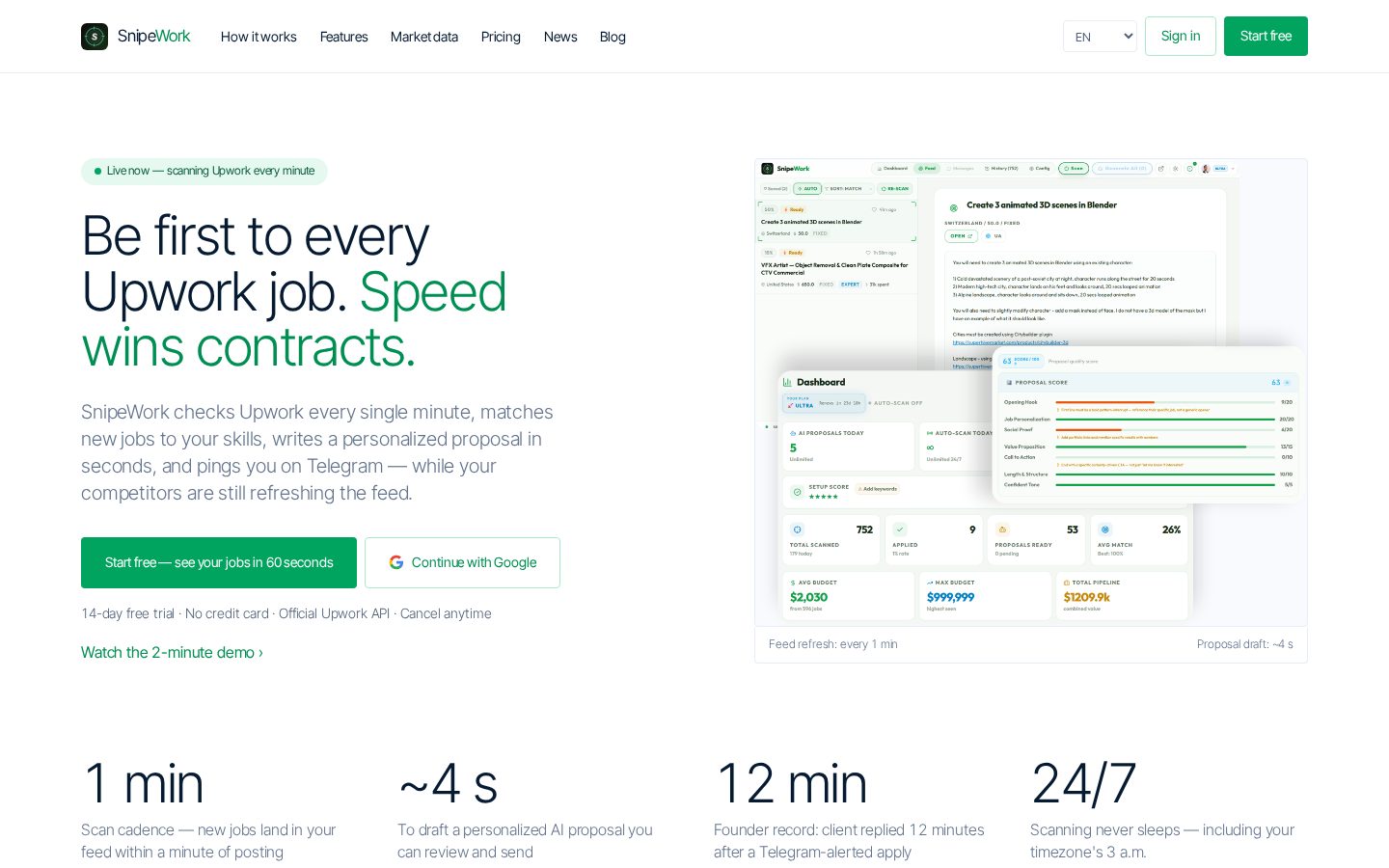Open How it works menu item
This screenshot has width=1389, height=868.
pyautogui.click(x=259, y=37)
